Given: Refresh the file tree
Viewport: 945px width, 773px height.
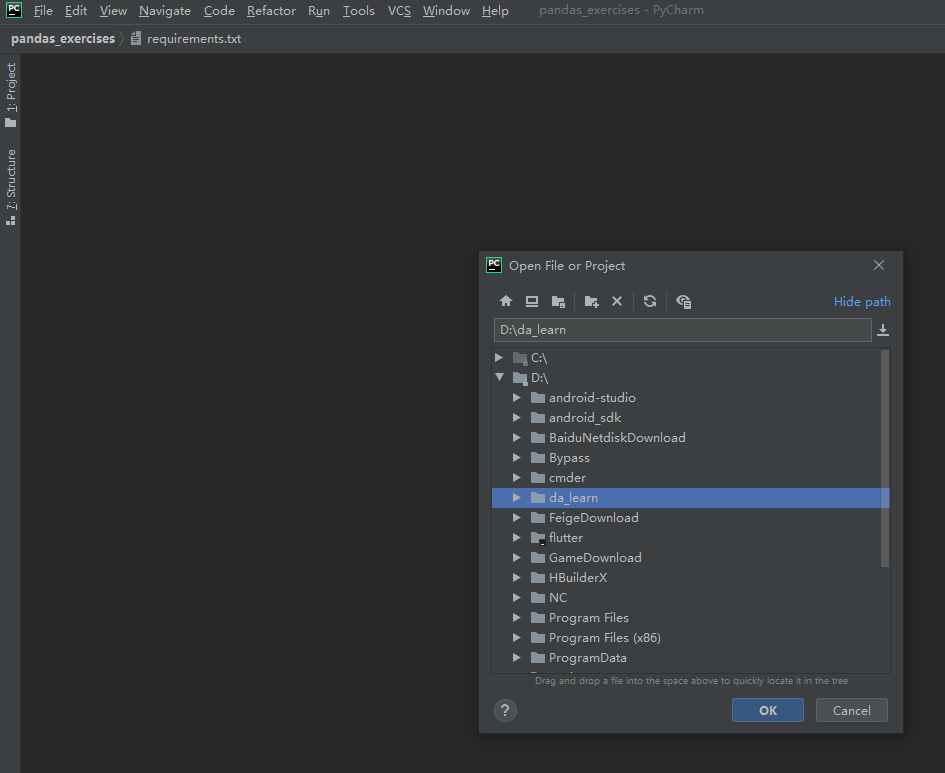Looking at the screenshot, I should coord(650,301).
